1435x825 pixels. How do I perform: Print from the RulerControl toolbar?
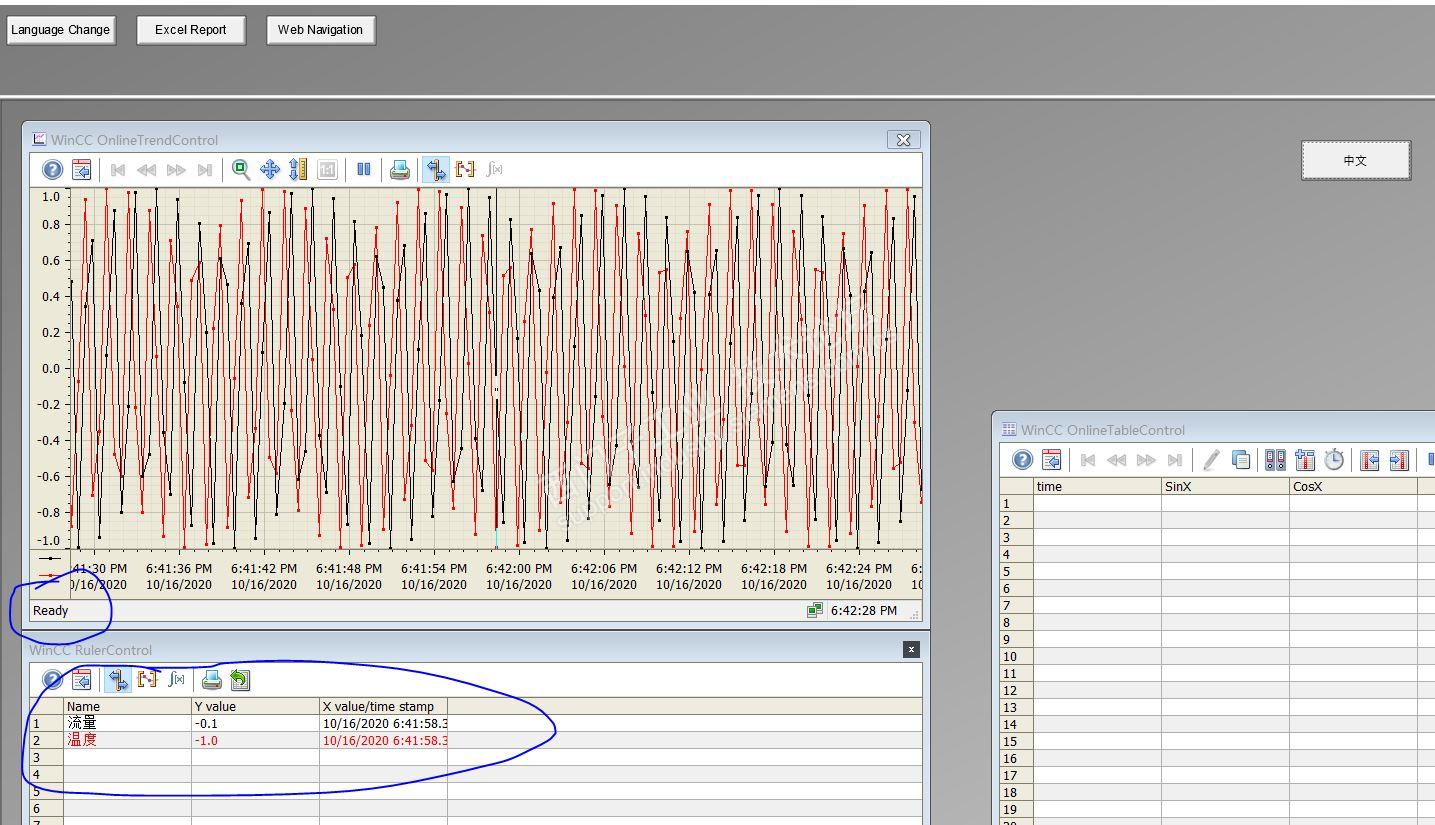pyautogui.click(x=211, y=680)
